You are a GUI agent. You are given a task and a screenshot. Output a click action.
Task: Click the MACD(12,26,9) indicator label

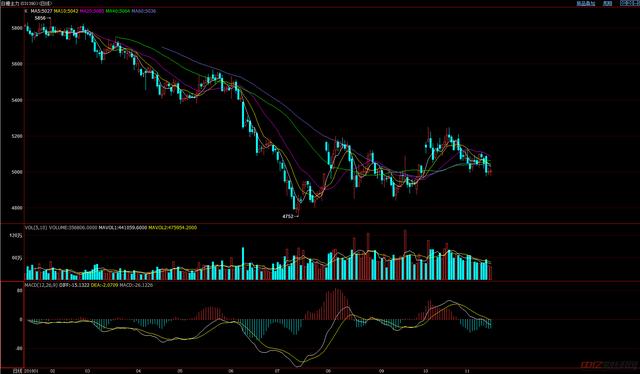41,285
